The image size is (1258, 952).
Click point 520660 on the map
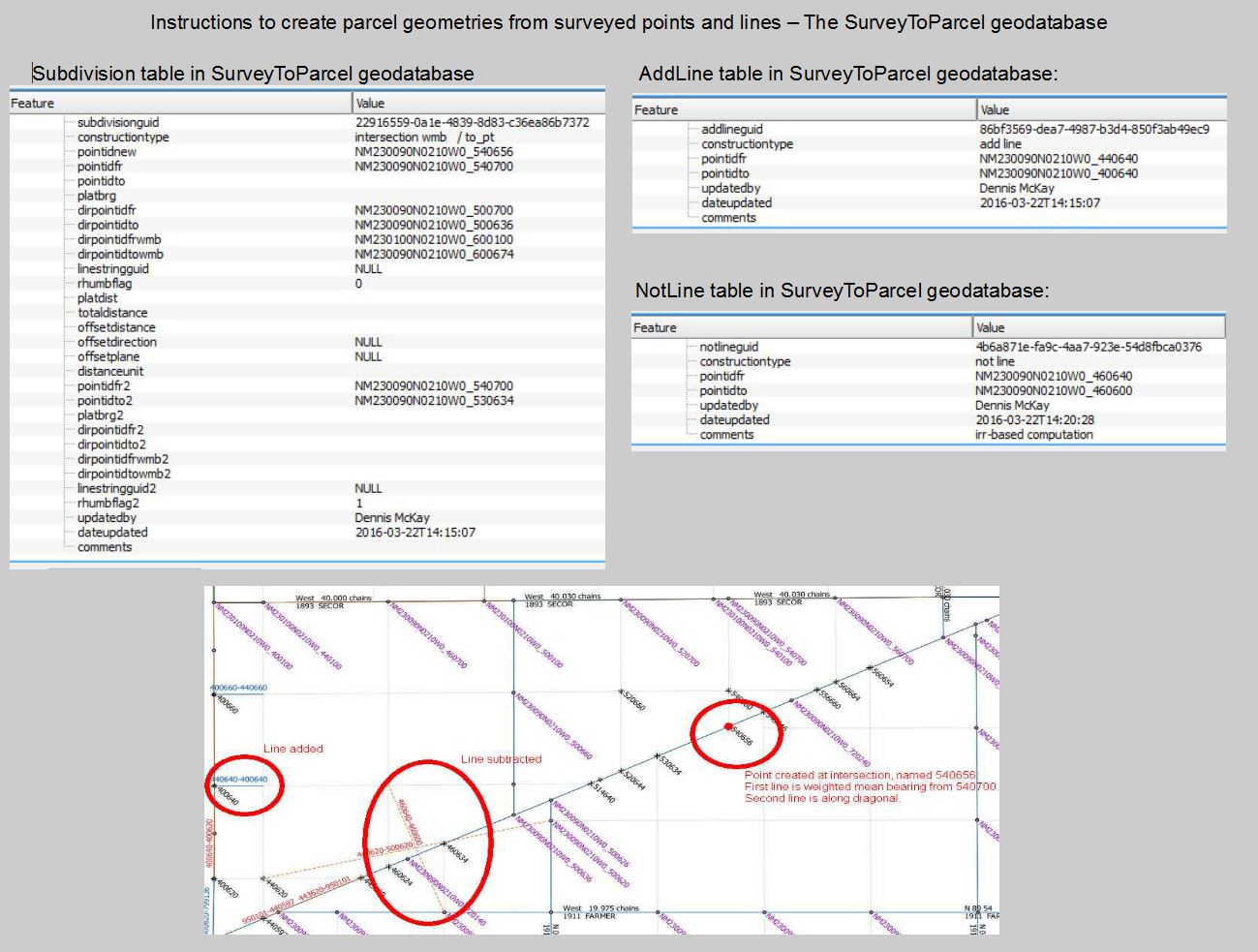(620, 691)
